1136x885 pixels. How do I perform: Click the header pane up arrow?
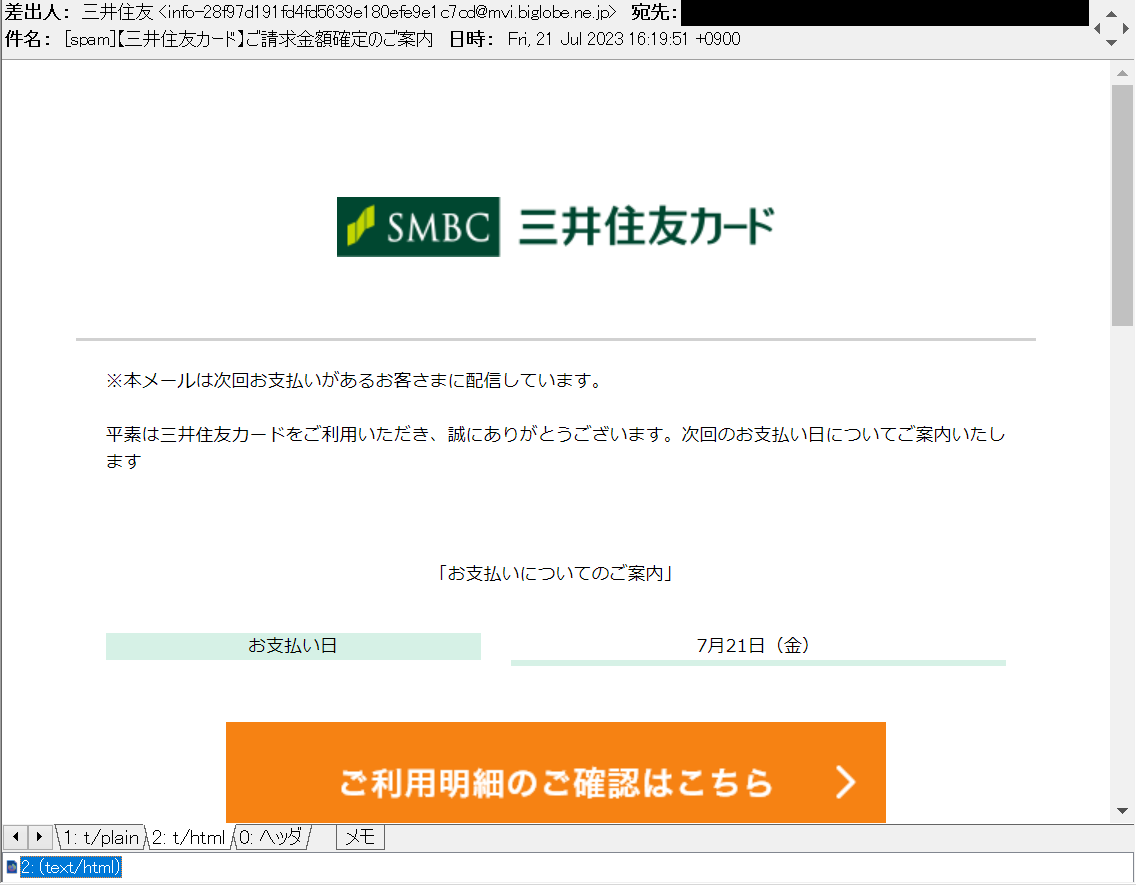pos(1111,13)
